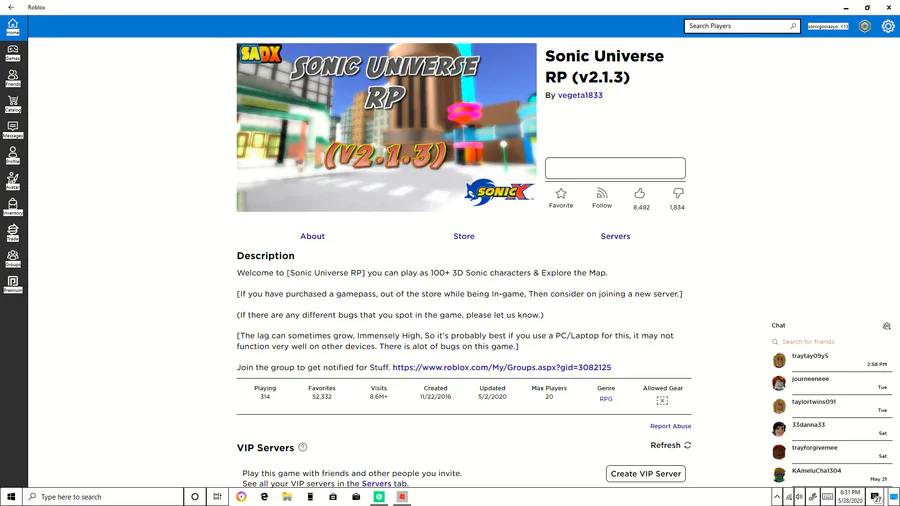Open Messages in the sidebar
Viewport: 900px width, 506px height.
tap(13, 130)
